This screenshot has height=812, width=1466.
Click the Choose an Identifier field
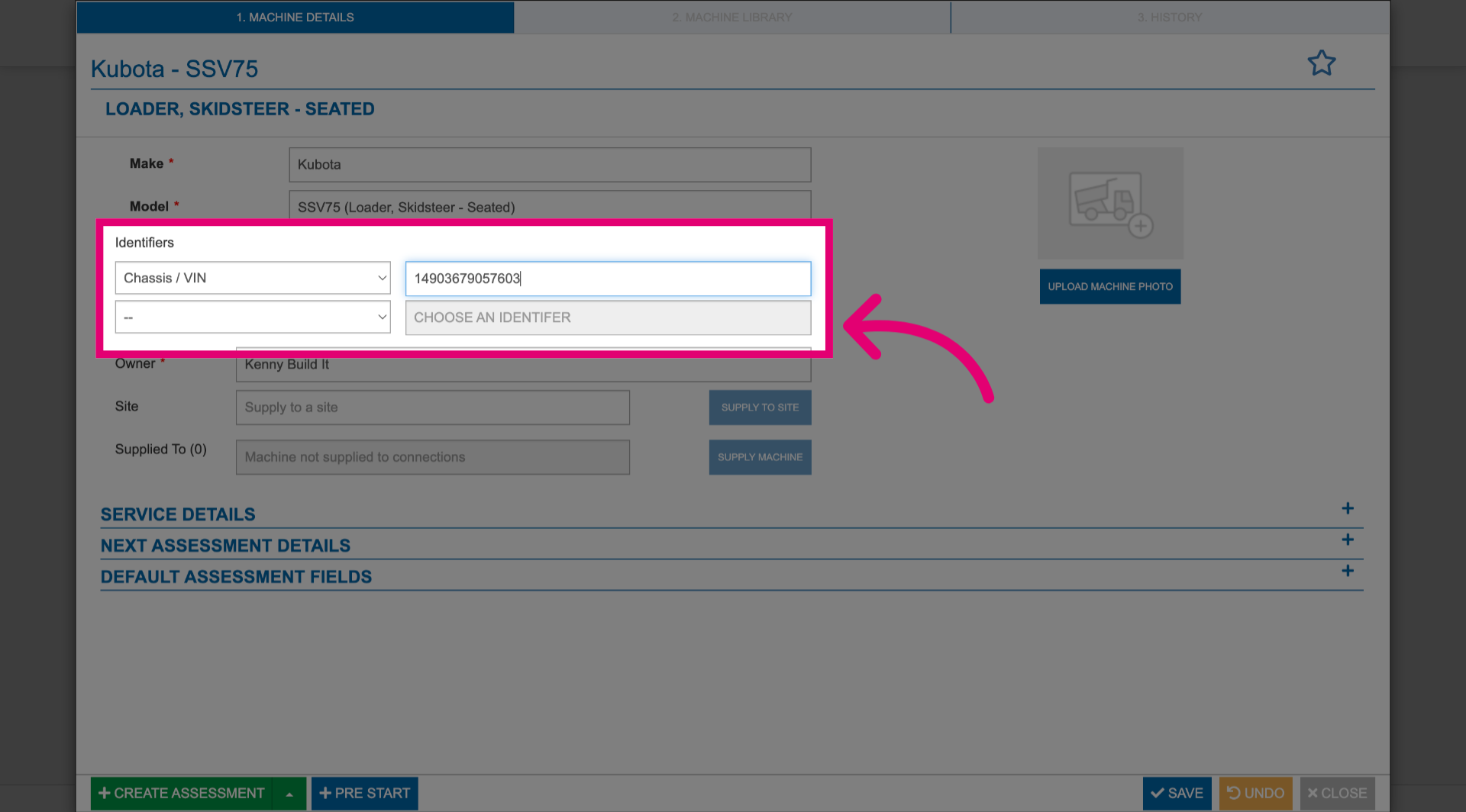coord(609,317)
